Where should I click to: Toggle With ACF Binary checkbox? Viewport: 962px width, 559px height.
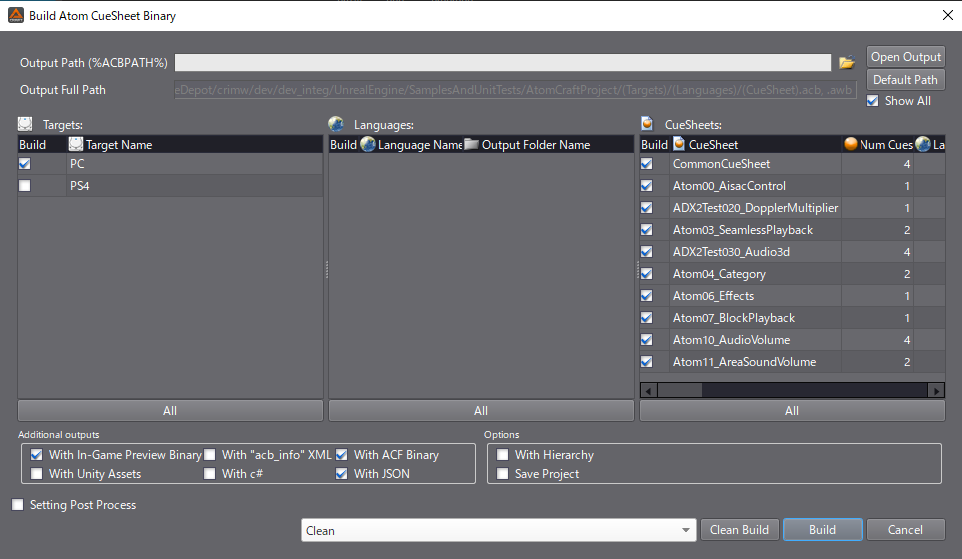point(342,455)
